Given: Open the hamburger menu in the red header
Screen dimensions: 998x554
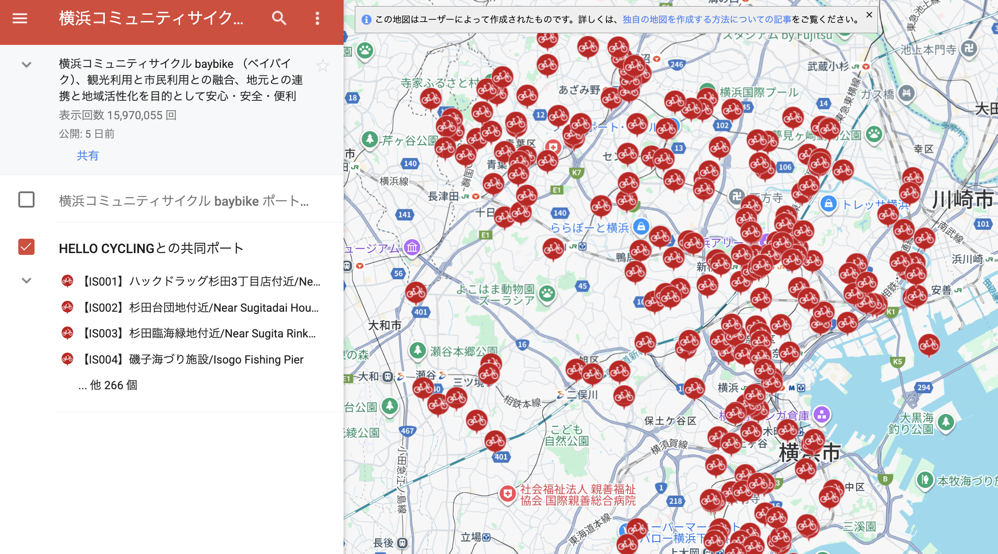Looking at the screenshot, I should click(x=20, y=18).
